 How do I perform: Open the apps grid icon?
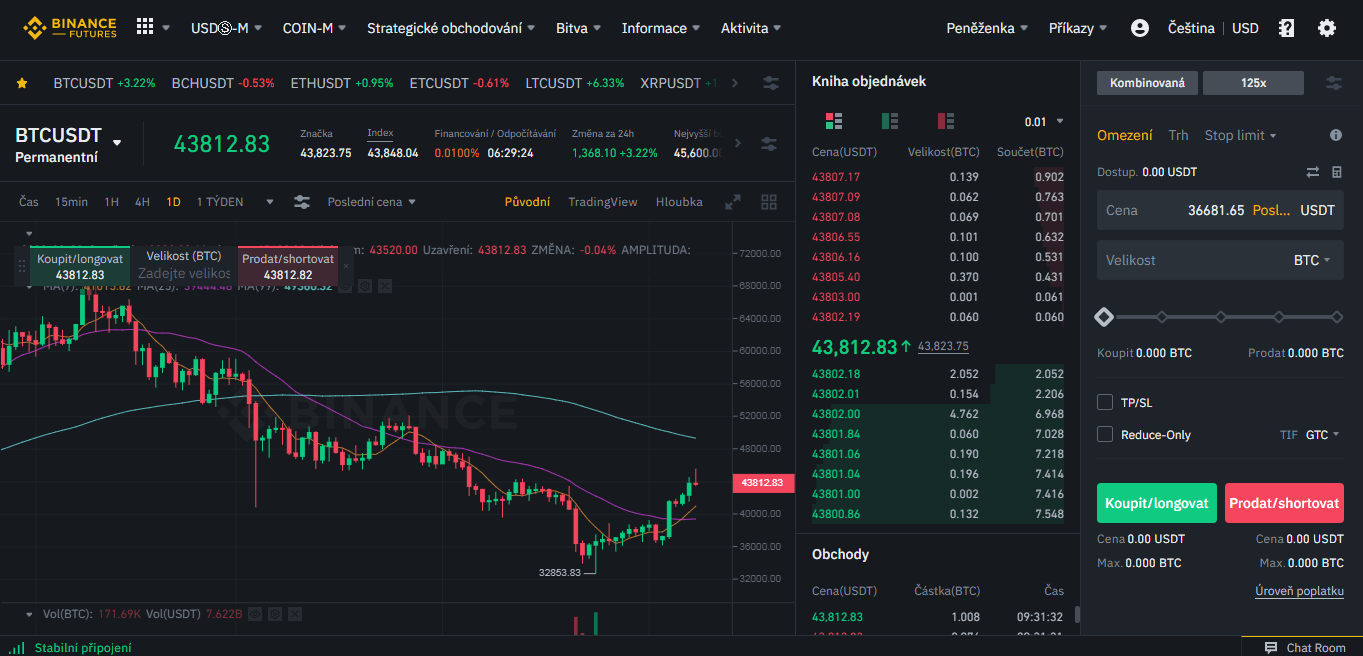click(145, 27)
